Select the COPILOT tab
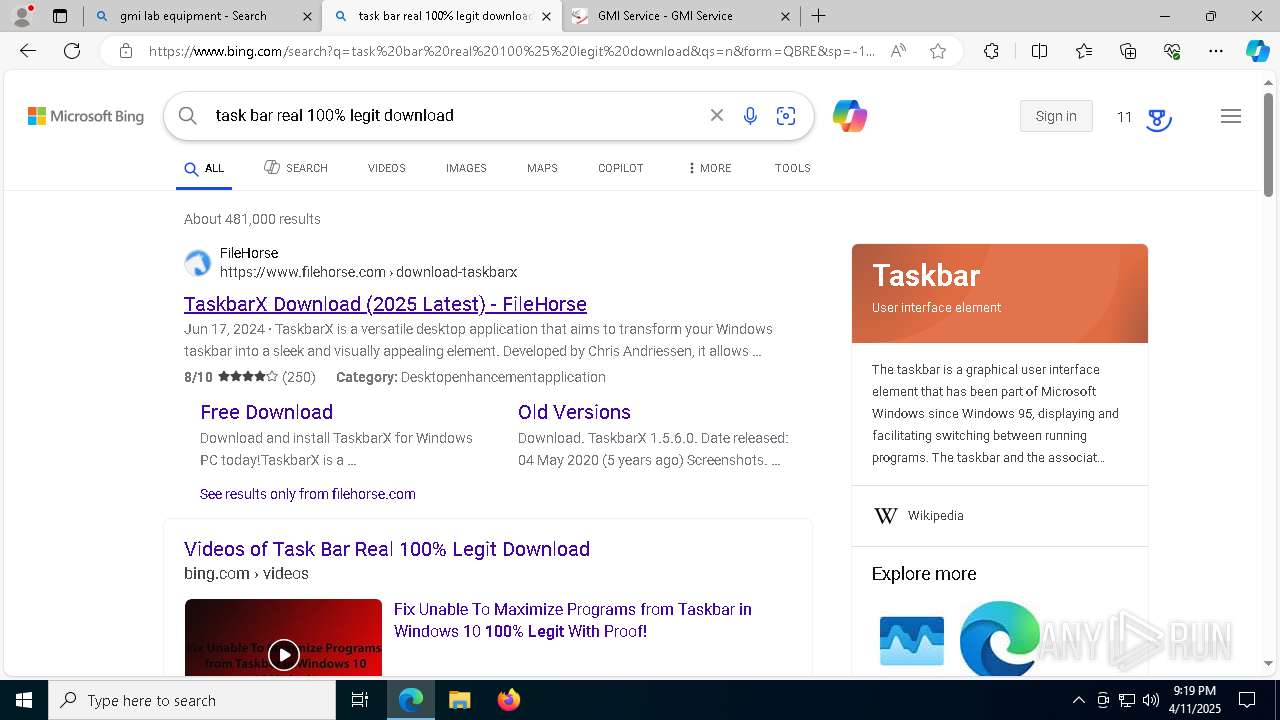 620,168
